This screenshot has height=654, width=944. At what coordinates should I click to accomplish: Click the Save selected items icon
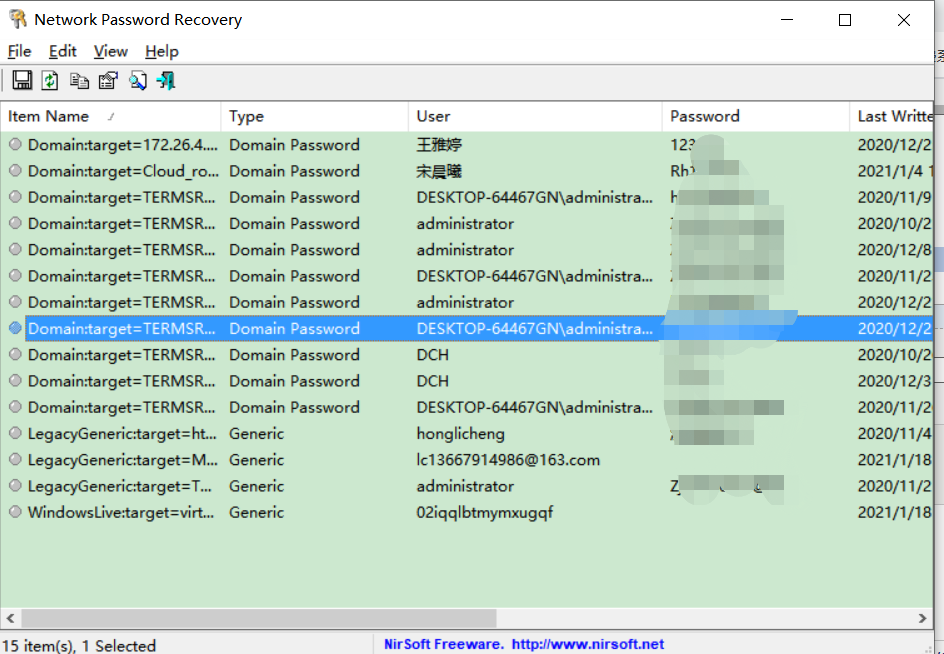tap(21, 80)
